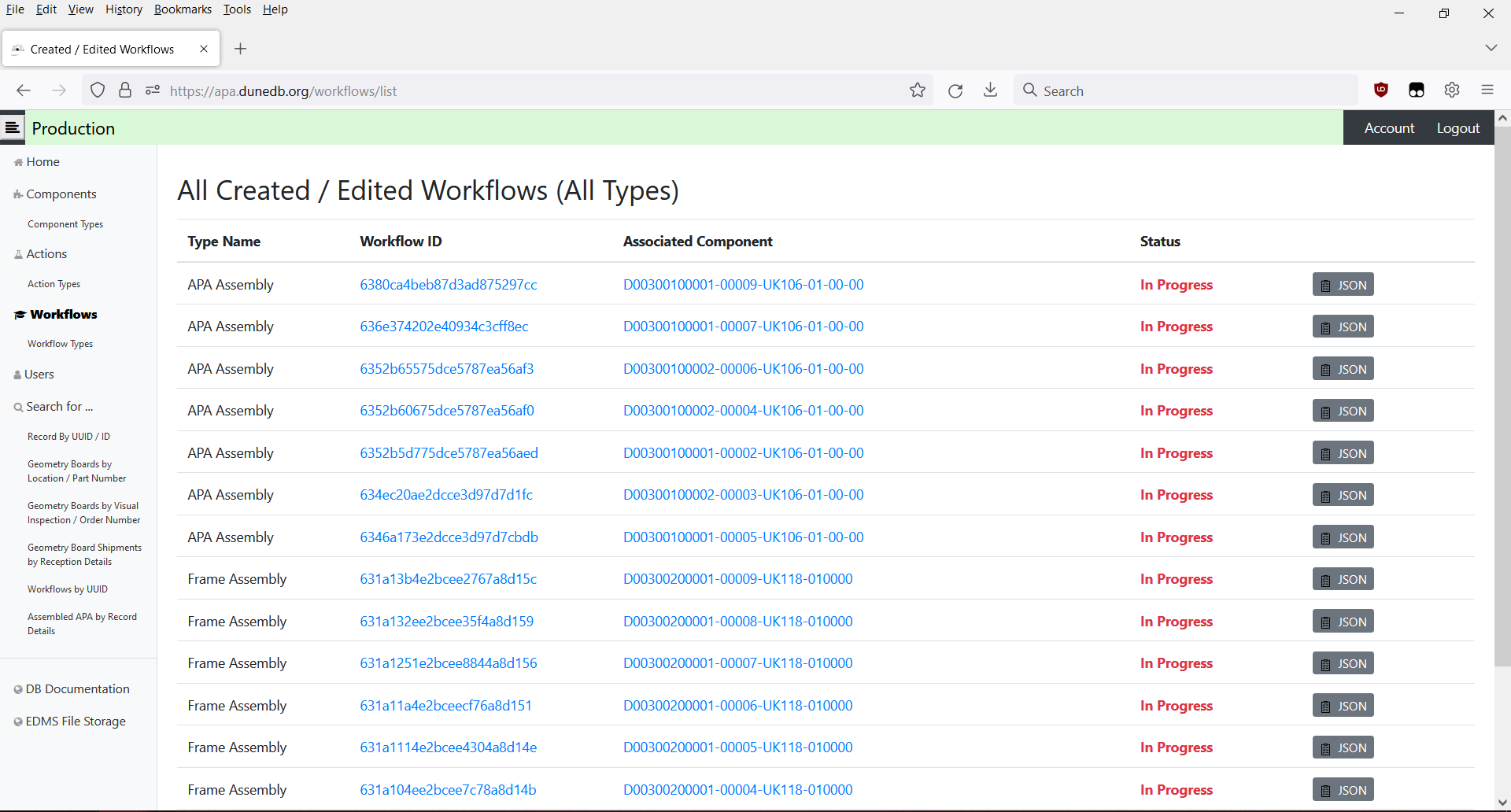Open Geometry Boards by Visual Inspection link
Screen dimensions: 1511x812
click(83, 513)
